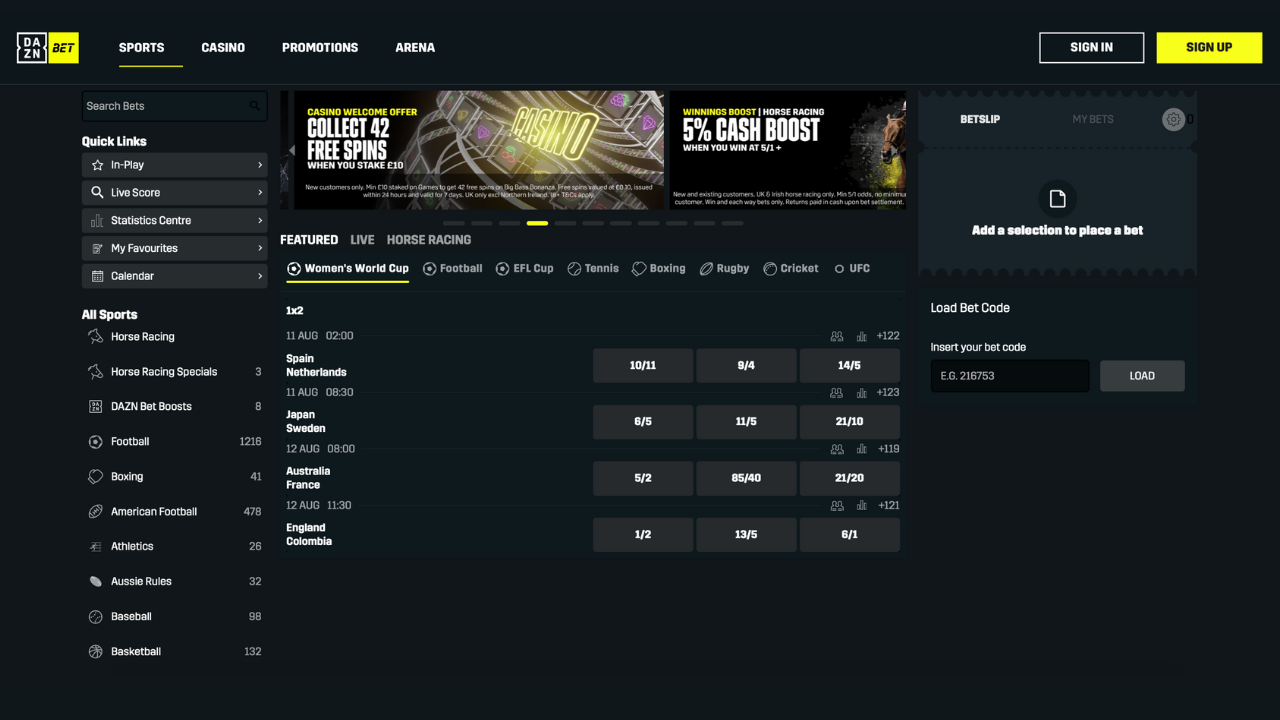
Task: Open the Statistics Centre from Quick Links
Action: [x=174, y=220]
